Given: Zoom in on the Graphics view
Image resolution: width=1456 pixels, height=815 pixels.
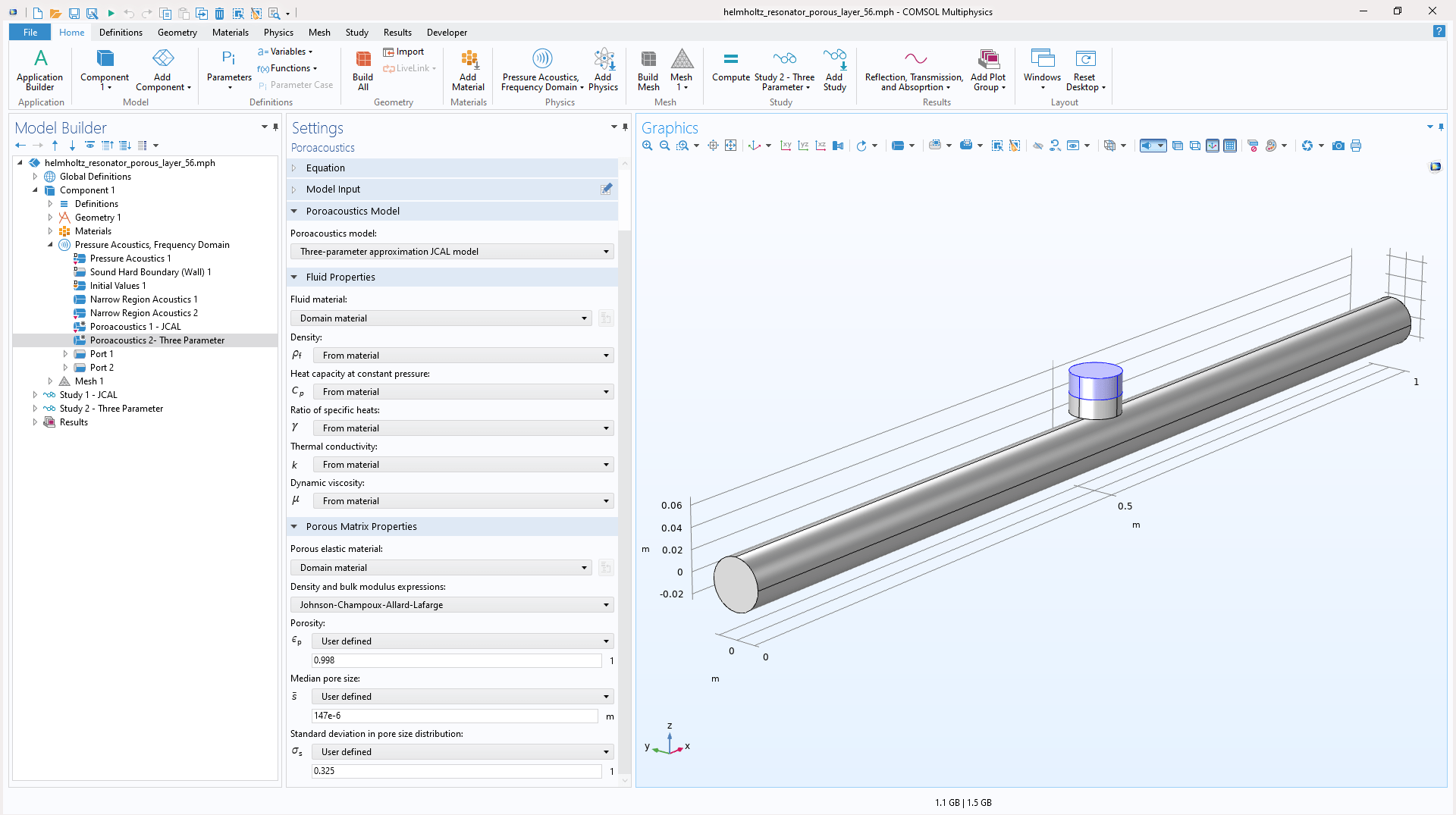Looking at the screenshot, I should point(647,146).
